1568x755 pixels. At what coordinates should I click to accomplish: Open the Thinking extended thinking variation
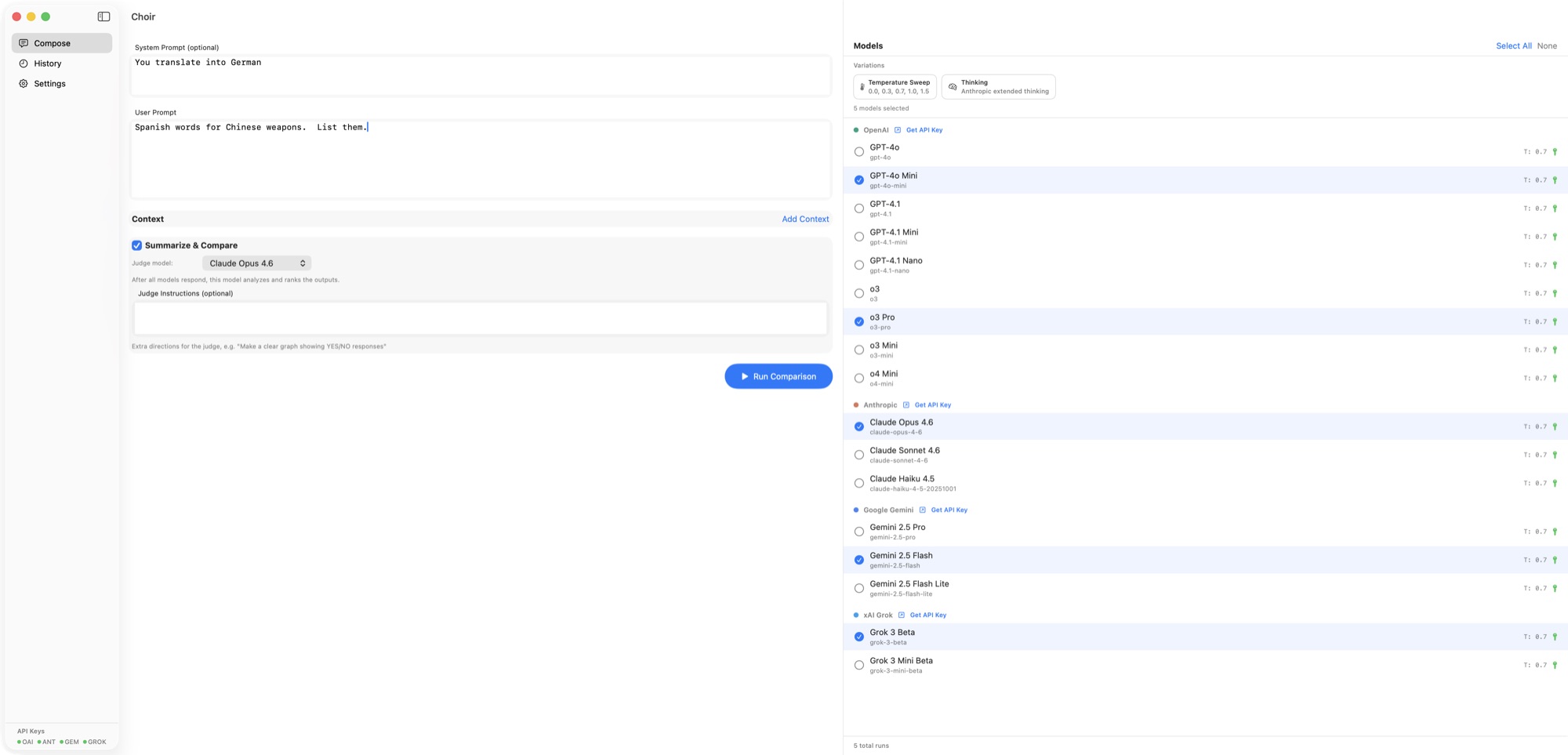click(x=998, y=87)
